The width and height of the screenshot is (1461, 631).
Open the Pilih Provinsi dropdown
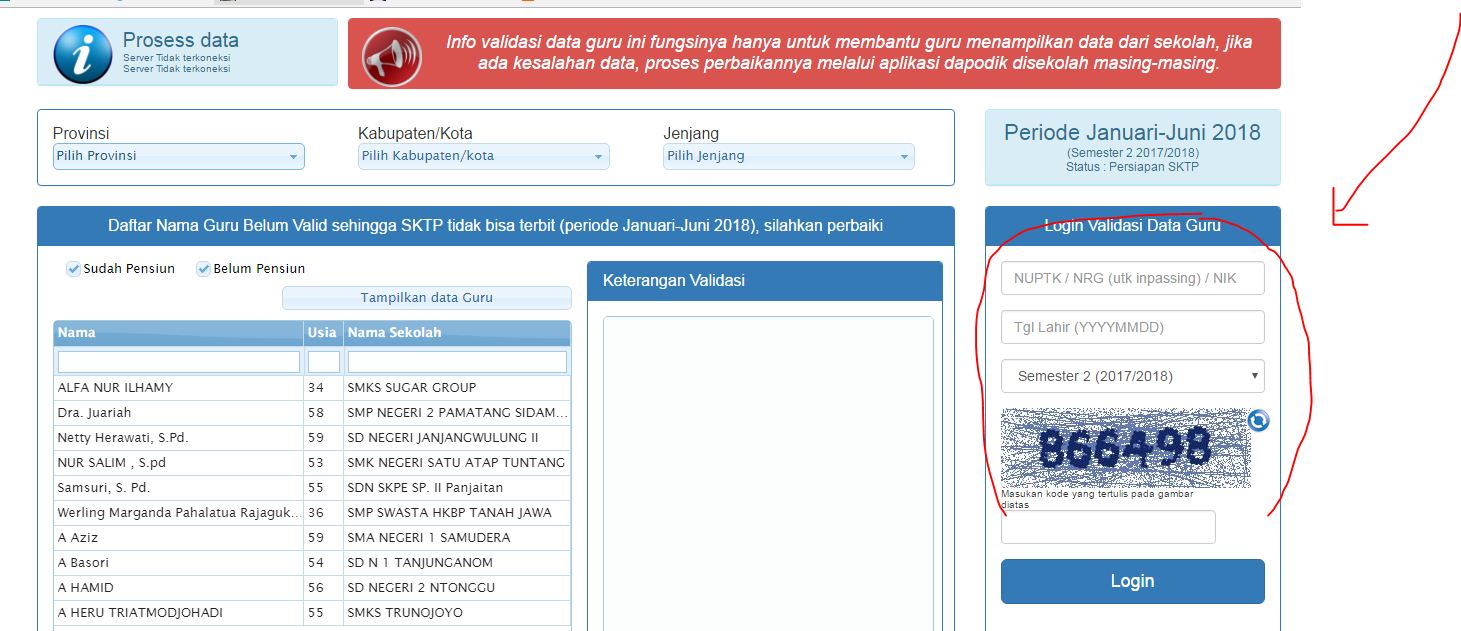point(178,156)
